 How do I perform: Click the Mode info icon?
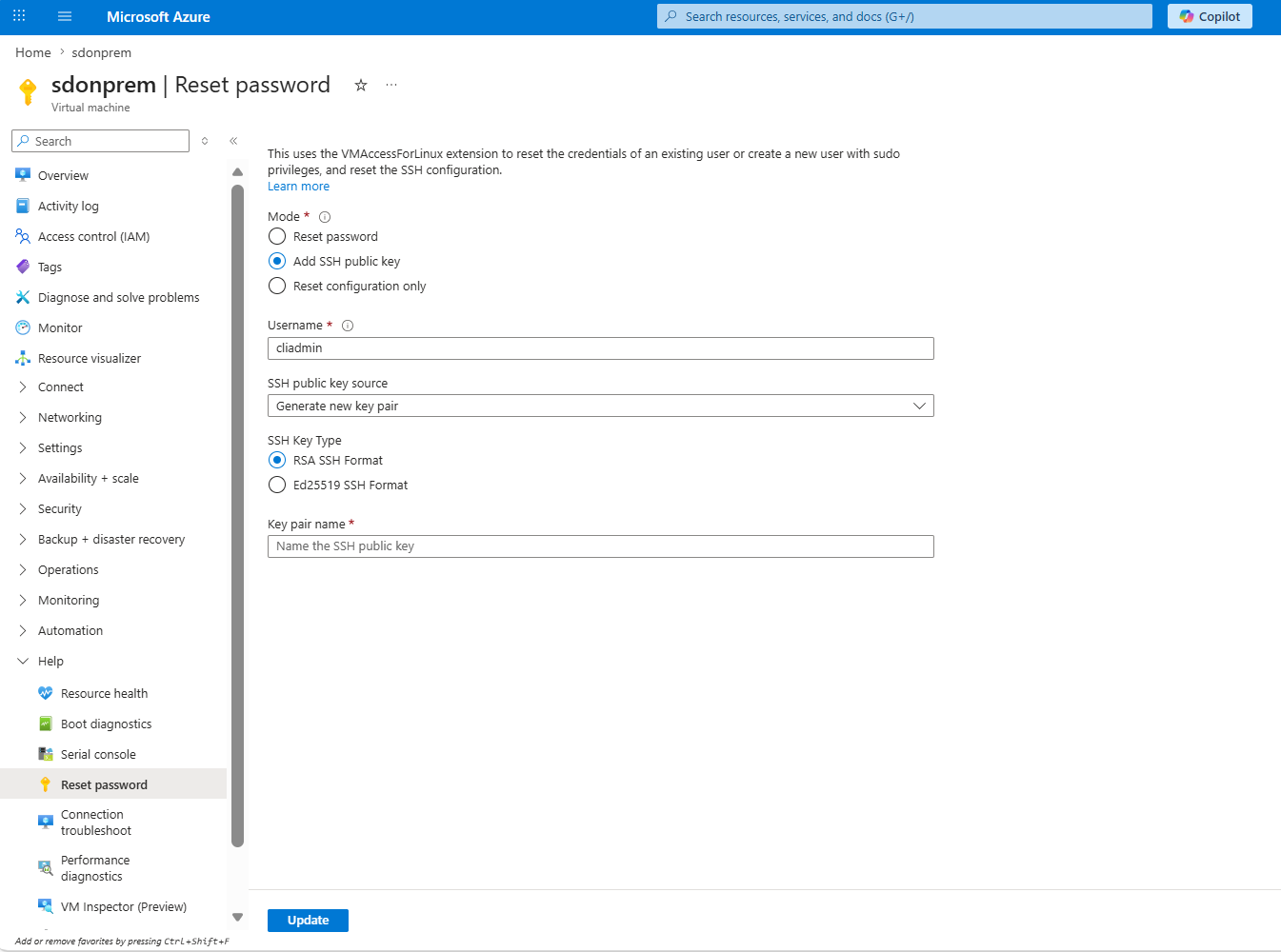[325, 217]
